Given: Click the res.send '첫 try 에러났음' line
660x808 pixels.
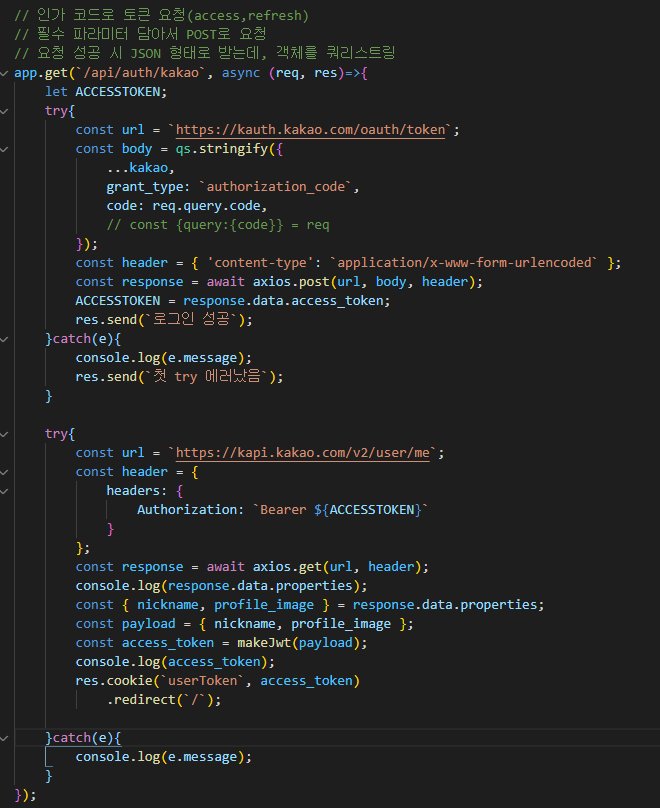Looking at the screenshot, I should (179, 377).
